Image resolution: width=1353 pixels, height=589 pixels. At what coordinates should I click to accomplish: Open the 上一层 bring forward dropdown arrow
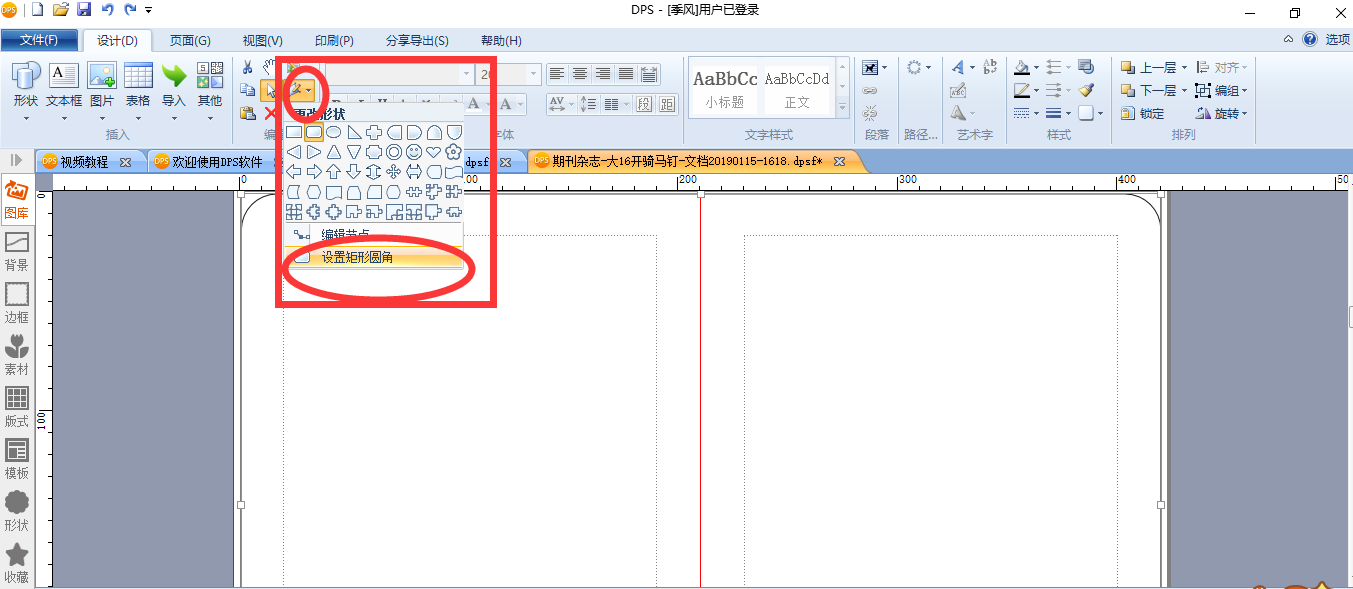1185,68
